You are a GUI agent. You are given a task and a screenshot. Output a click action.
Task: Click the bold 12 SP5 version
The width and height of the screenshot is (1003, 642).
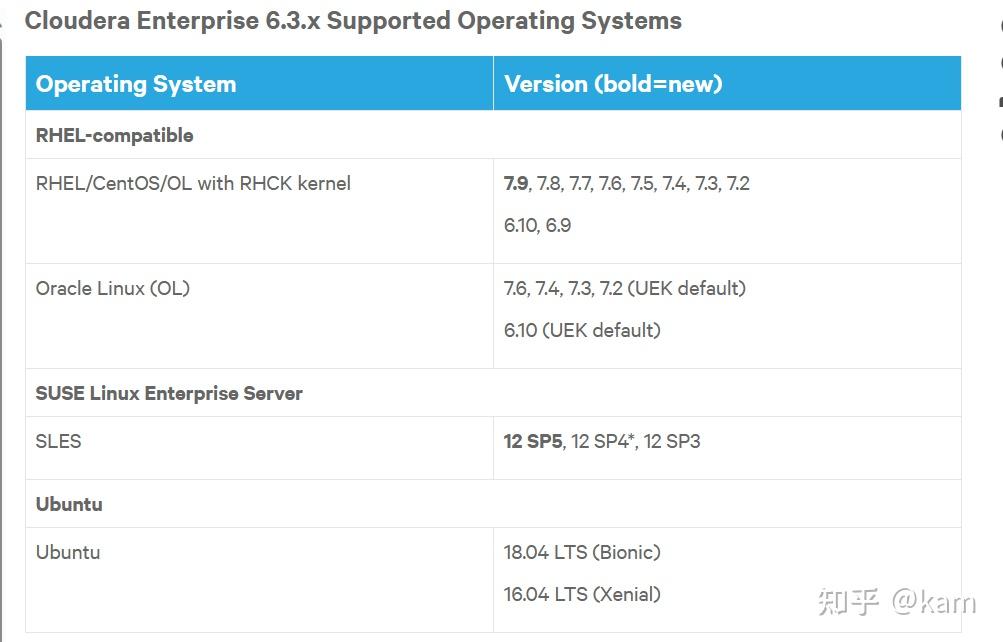click(533, 441)
